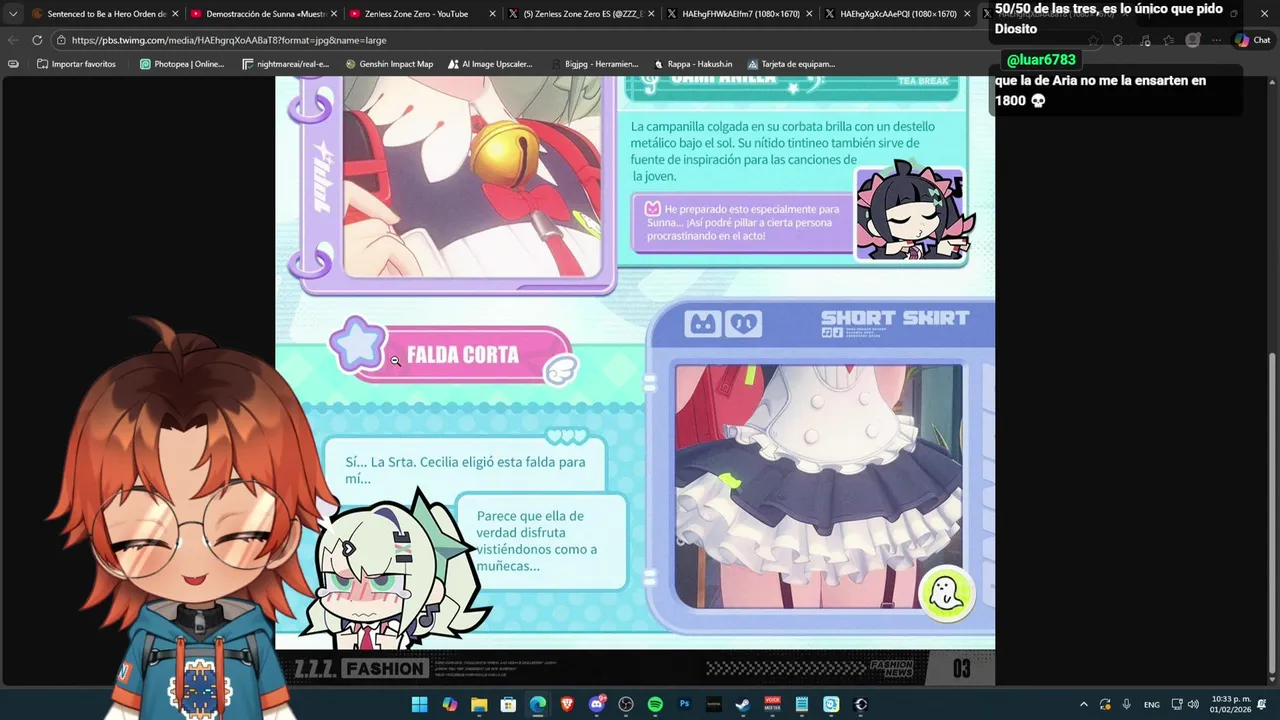
Task: Open Microsoft Store from the taskbar
Action: click(x=508, y=704)
